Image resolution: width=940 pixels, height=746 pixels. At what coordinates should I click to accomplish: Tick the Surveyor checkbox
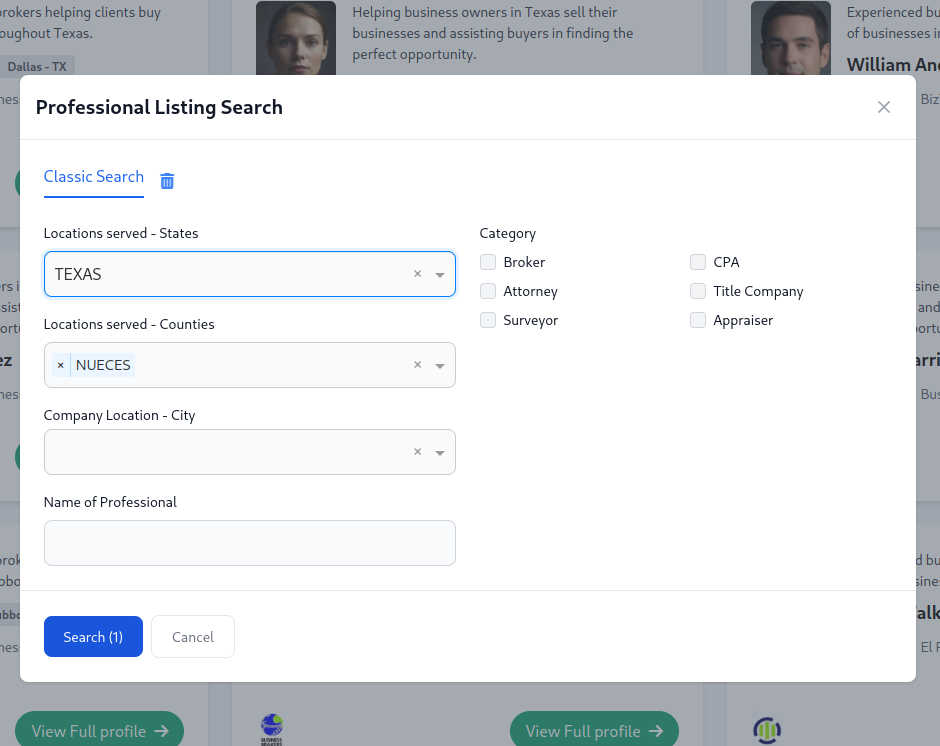pyautogui.click(x=488, y=320)
